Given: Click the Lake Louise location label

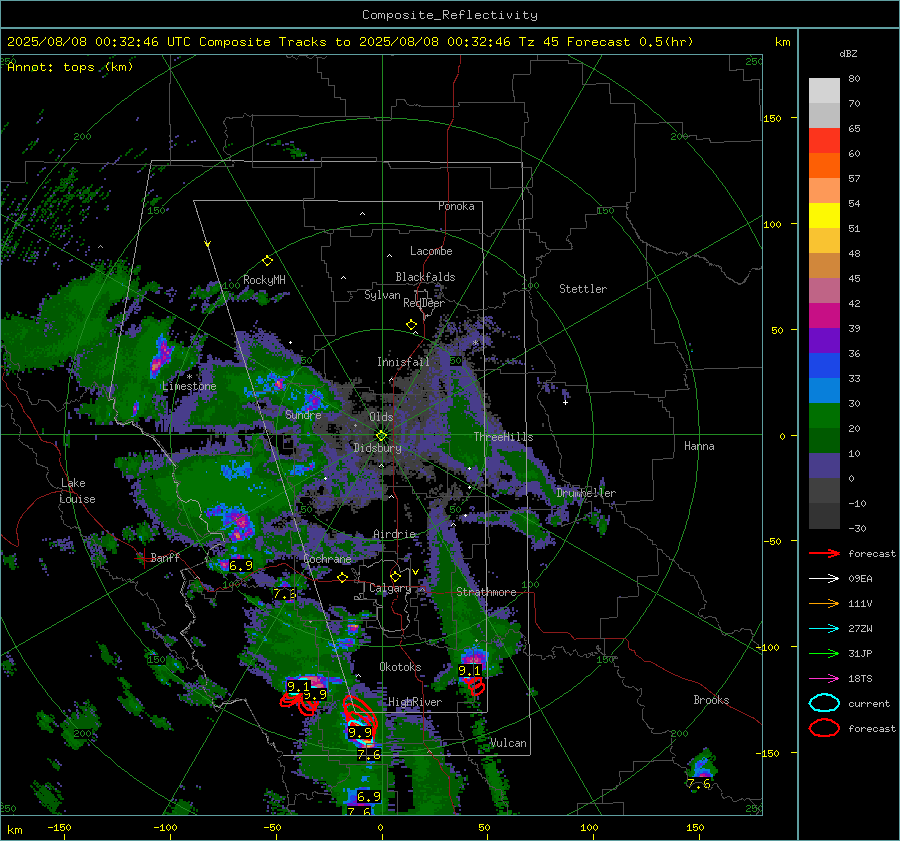Looking at the screenshot, I should click(x=77, y=491).
